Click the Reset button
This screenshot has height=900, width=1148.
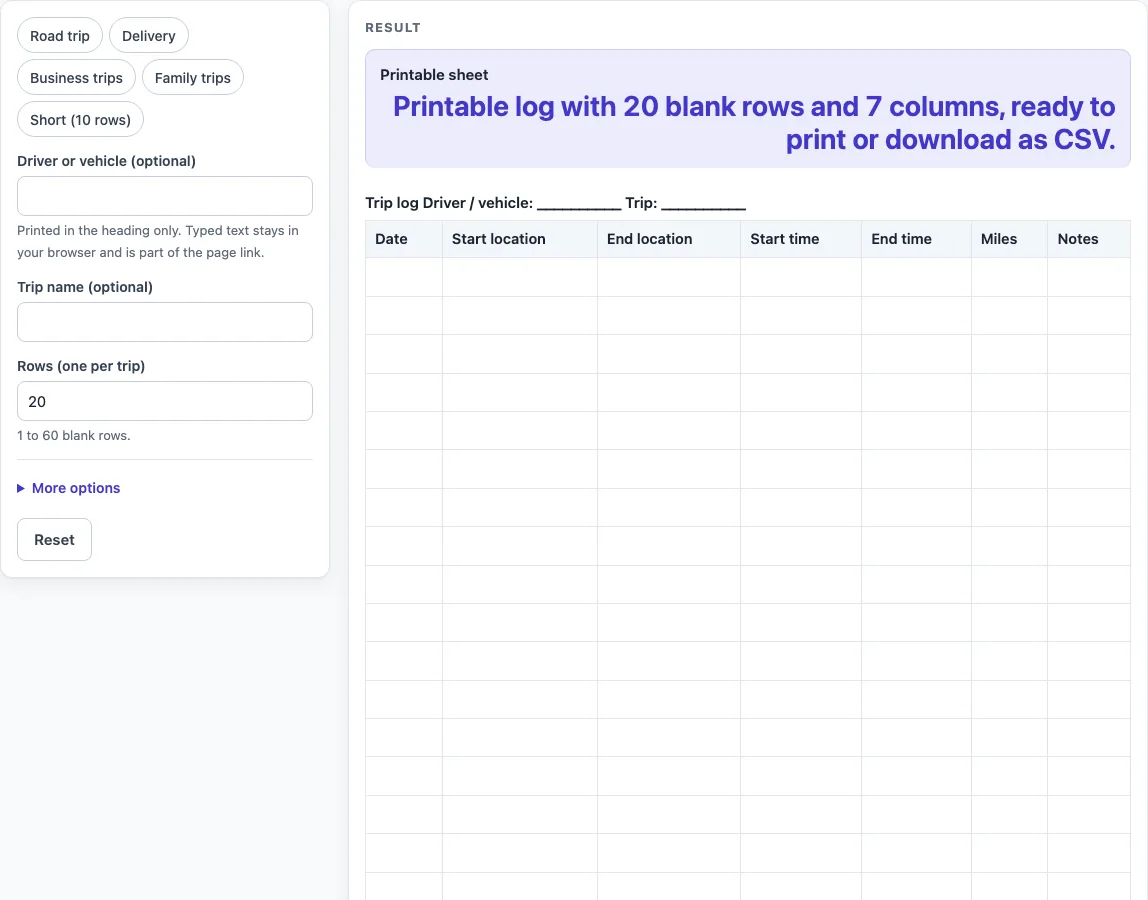(x=54, y=540)
